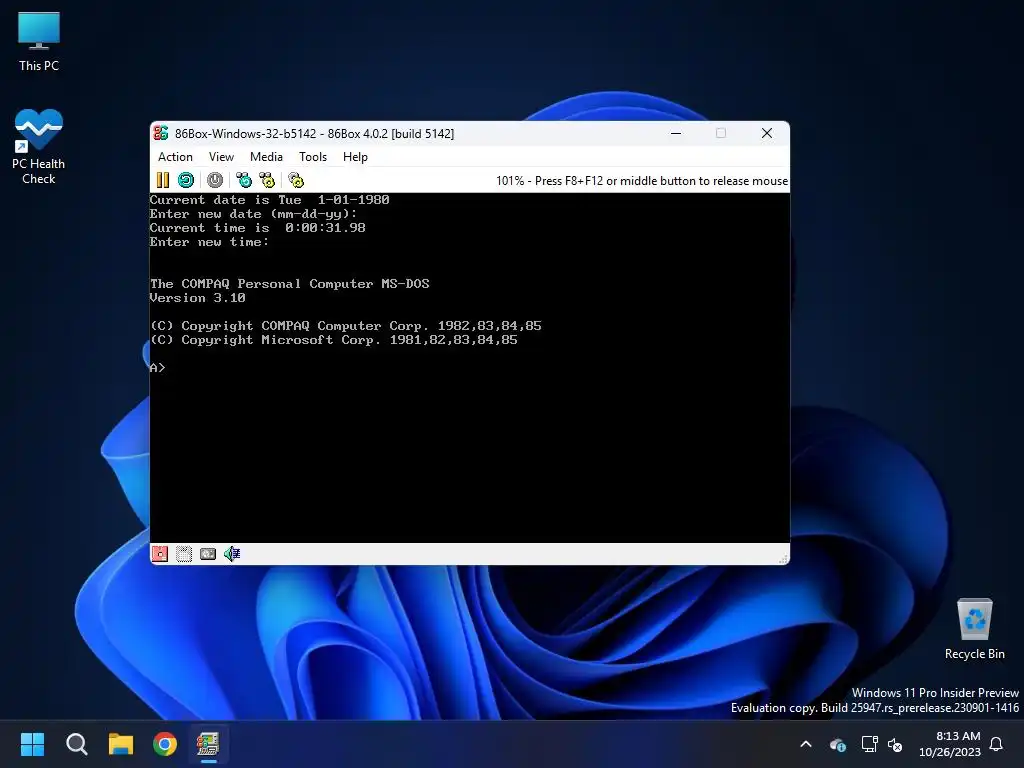The image size is (1024, 768).
Task: Click the 86Box icon in the title bar
Action: [161, 133]
